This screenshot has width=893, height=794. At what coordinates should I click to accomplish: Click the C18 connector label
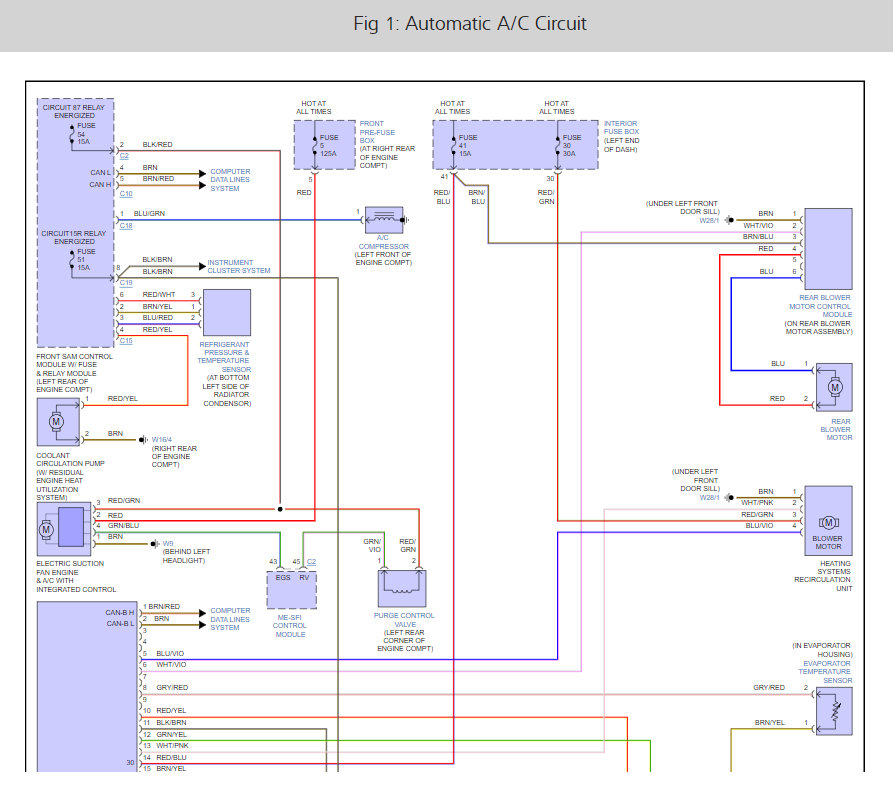(125, 227)
